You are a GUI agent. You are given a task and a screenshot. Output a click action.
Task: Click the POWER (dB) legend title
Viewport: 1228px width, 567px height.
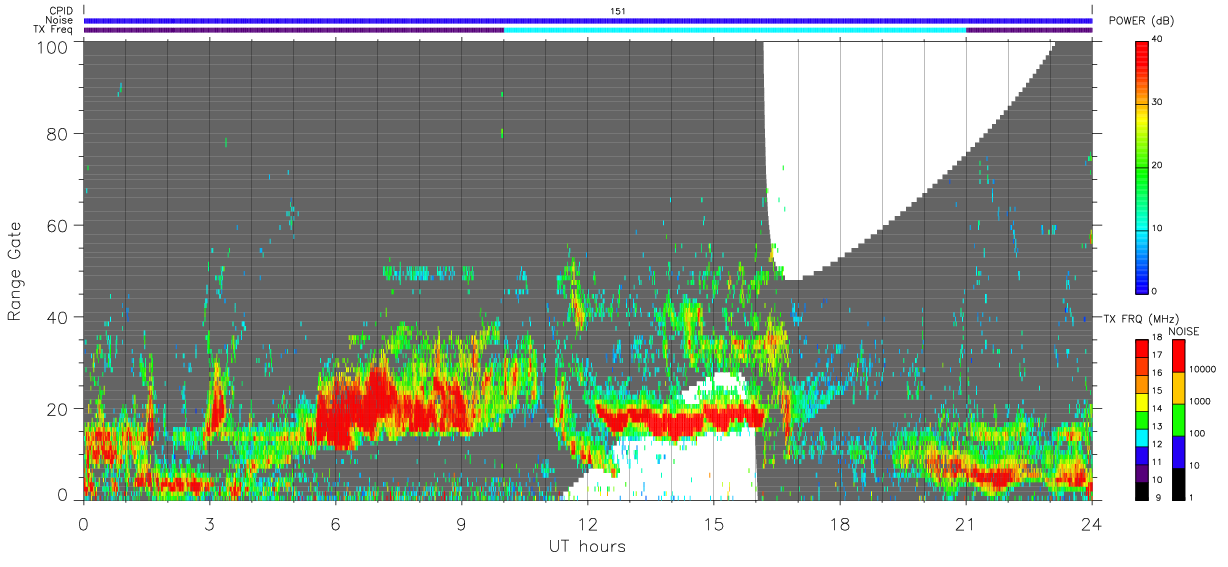click(1143, 22)
